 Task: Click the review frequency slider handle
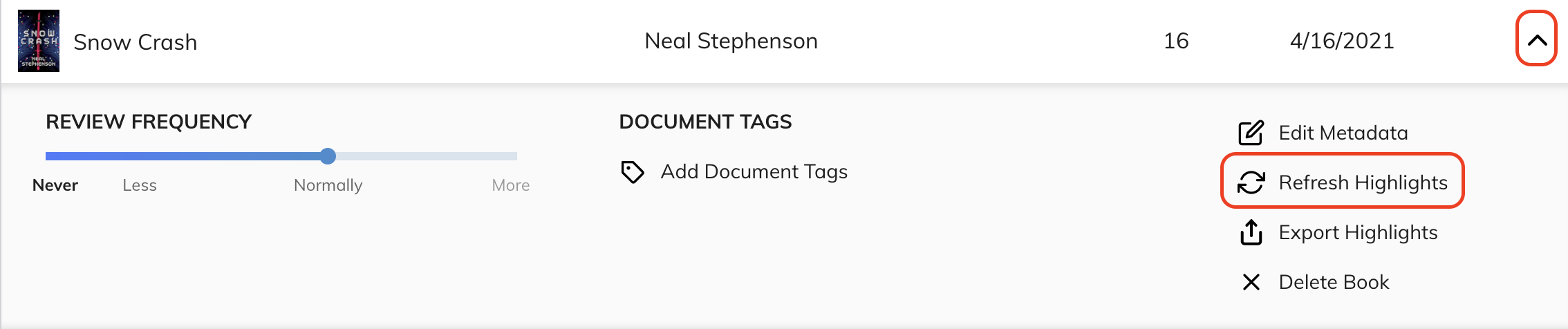pos(328,156)
